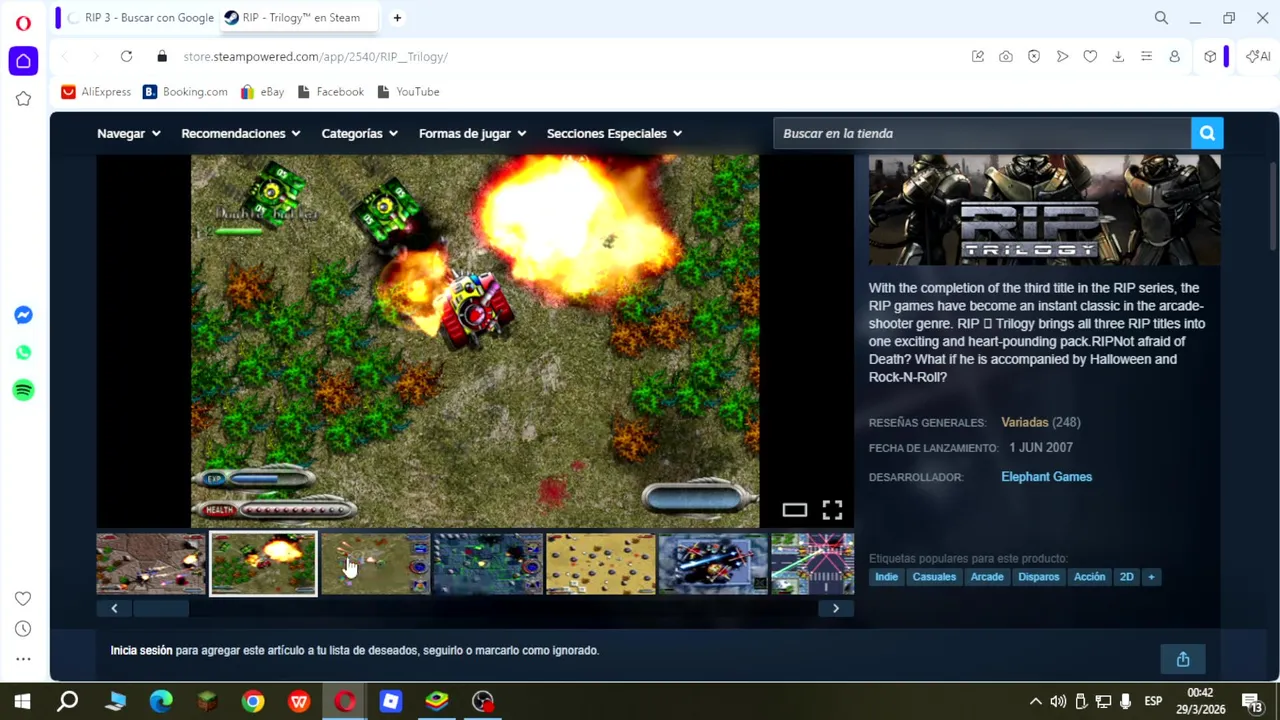The width and height of the screenshot is (1280, 720).
Task: Open pinboards heart icon in sidebar
Action: tap(23, 598)
